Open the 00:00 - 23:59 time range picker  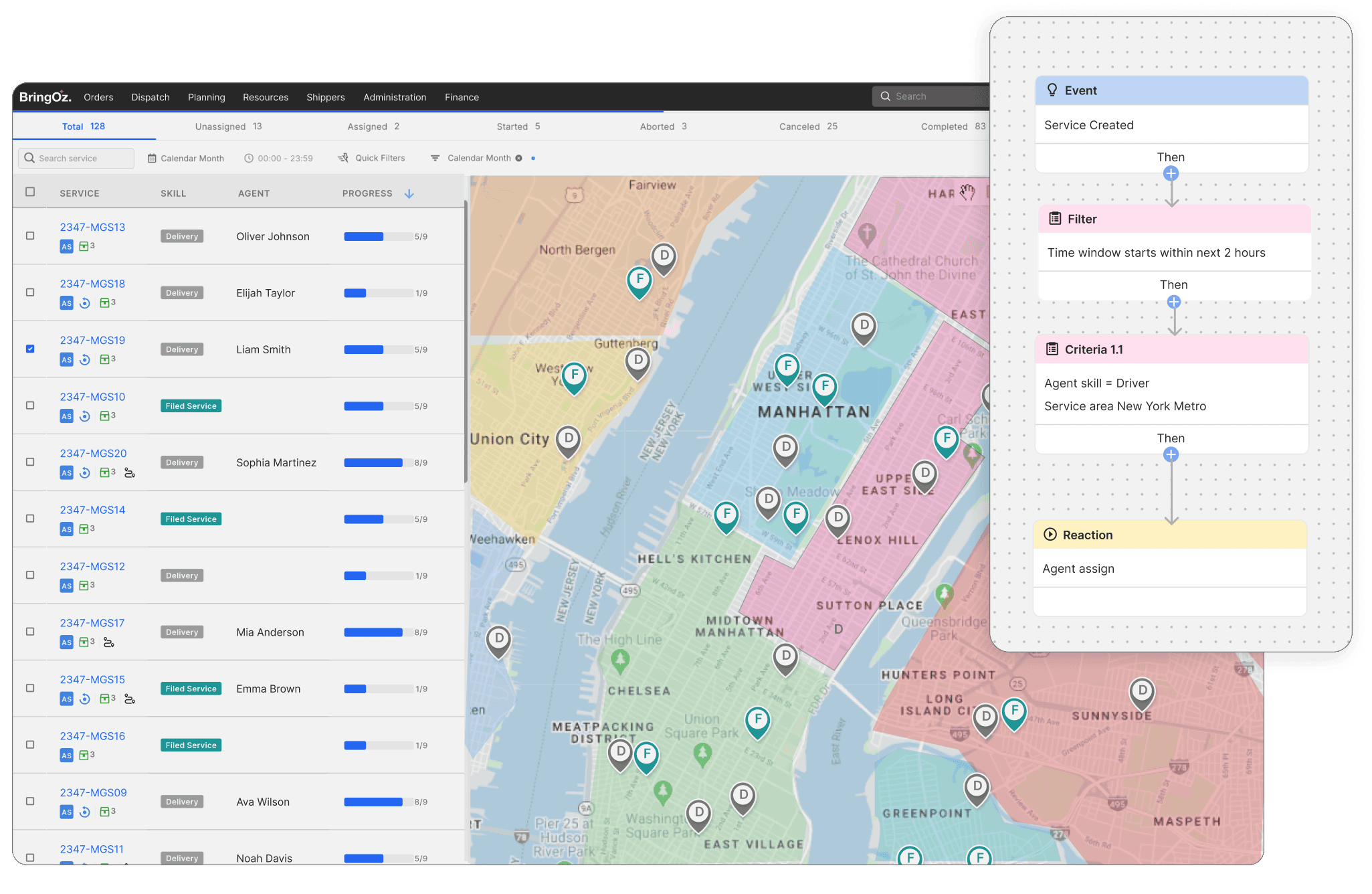279,159
